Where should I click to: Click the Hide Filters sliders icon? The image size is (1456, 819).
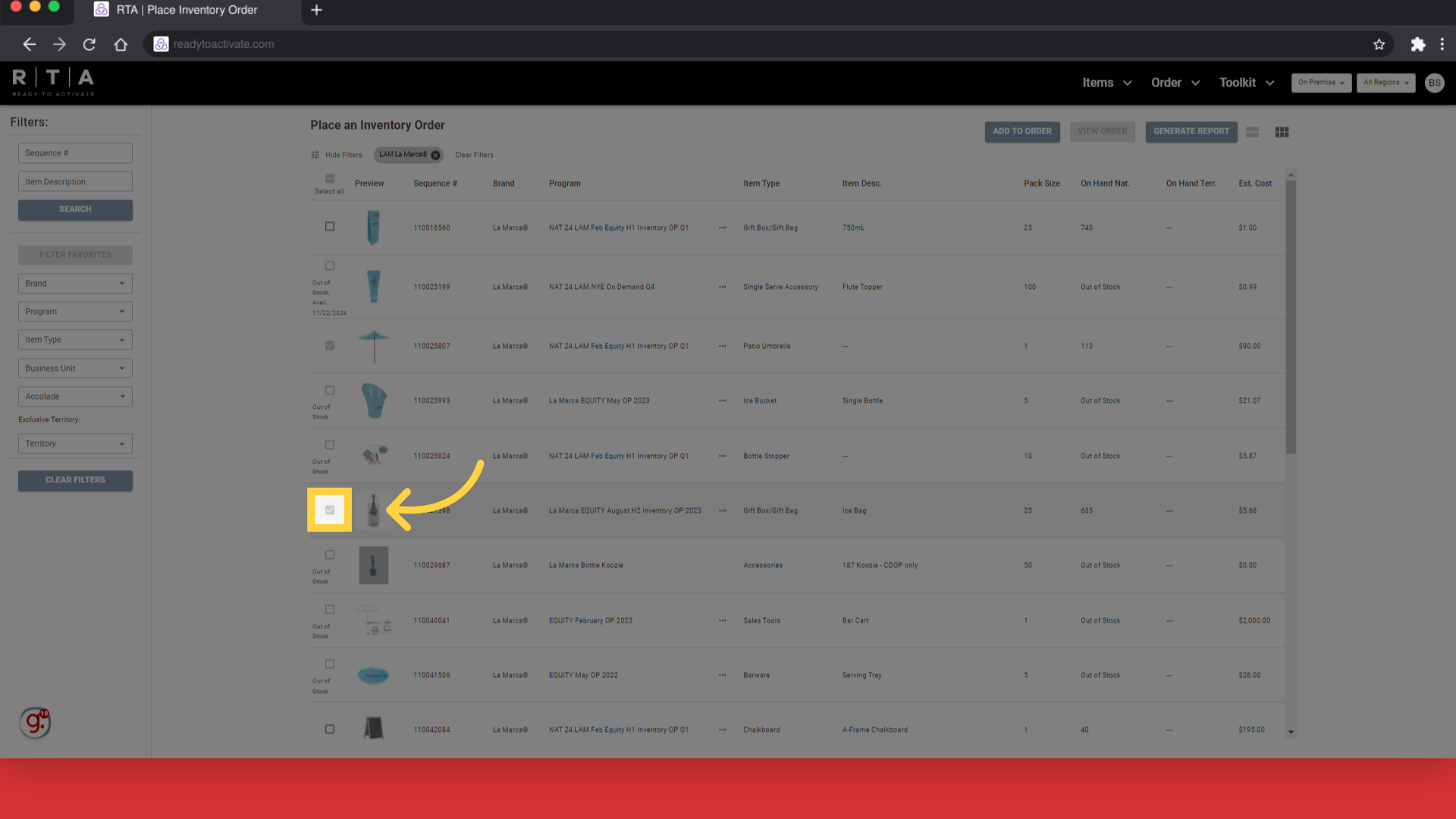(315, 155)
